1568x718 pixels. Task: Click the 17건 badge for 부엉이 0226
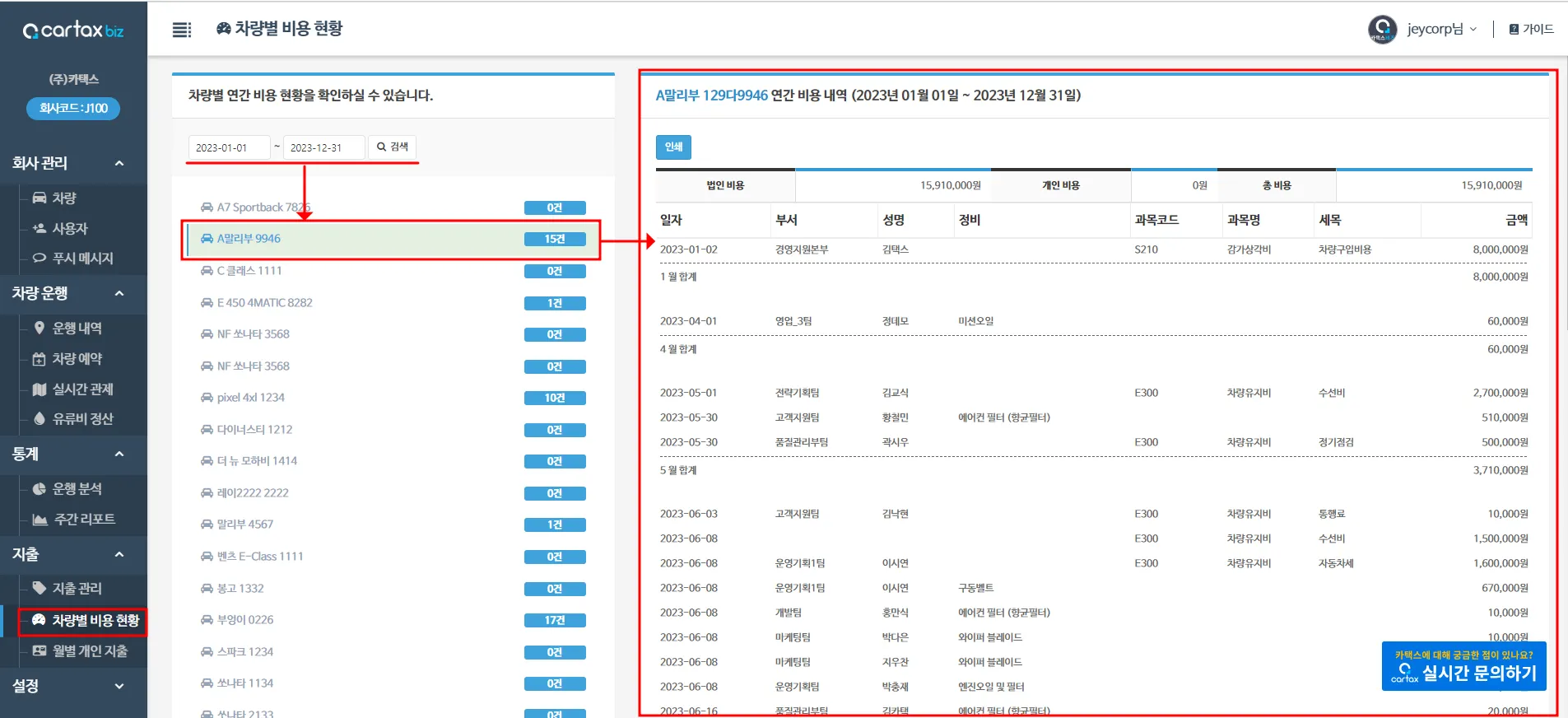click(555, 620)
